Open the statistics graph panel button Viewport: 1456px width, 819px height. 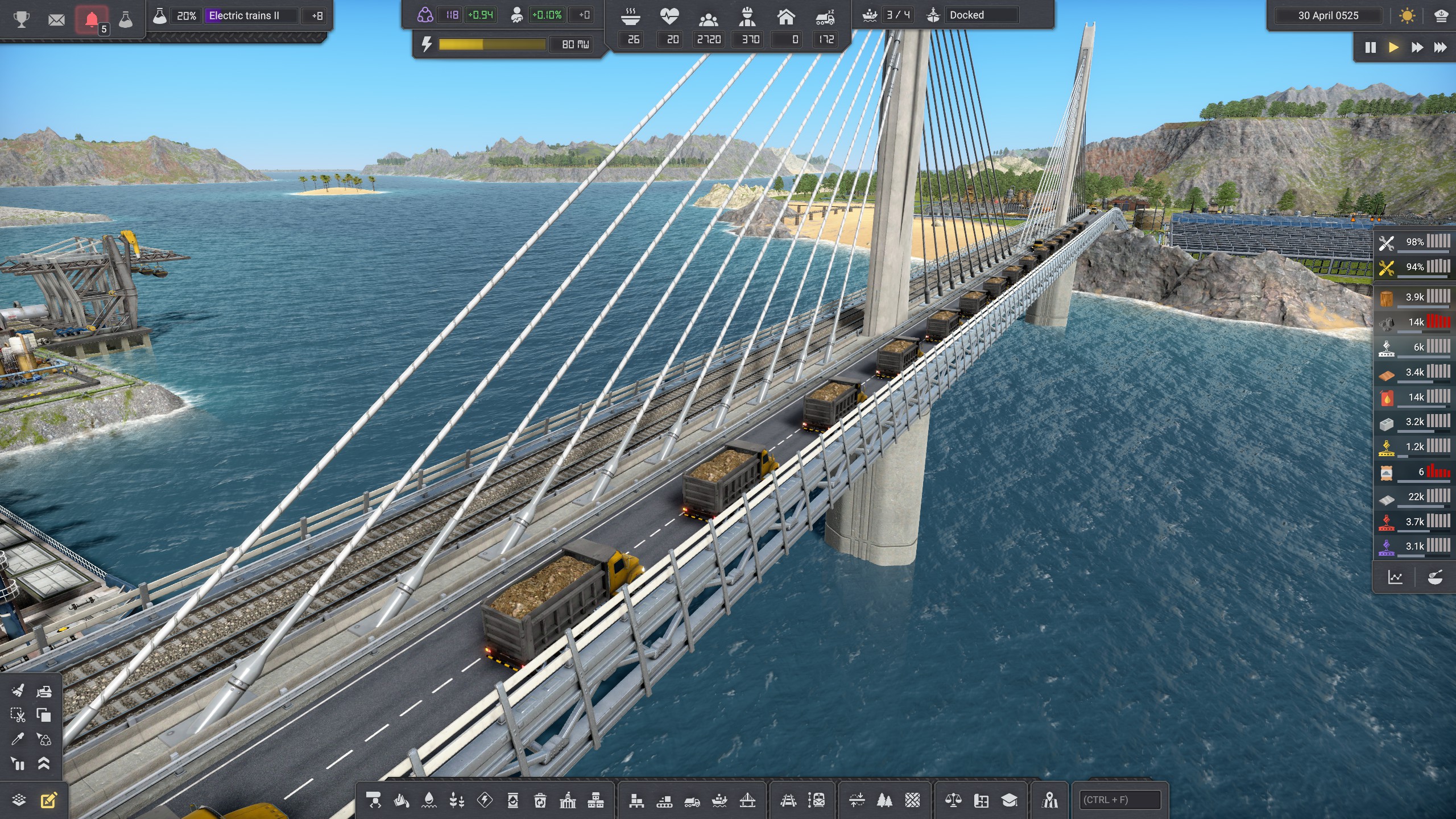coord(1395,578)
